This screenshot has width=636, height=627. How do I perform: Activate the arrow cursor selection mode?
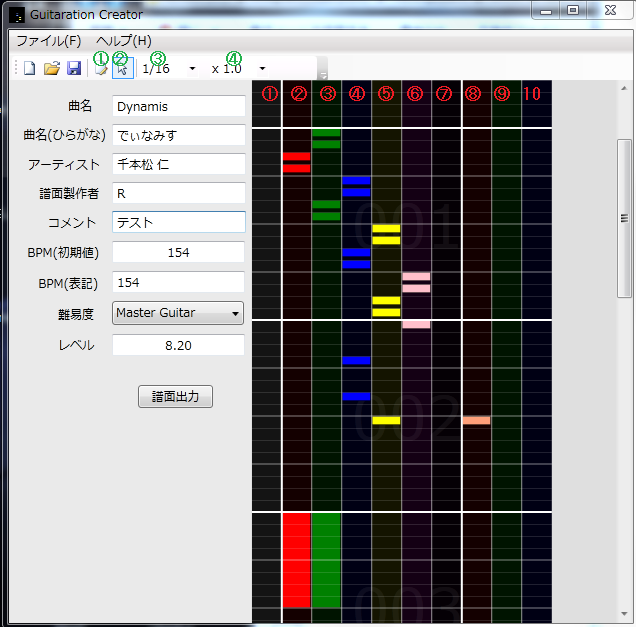tap(122, 69)
